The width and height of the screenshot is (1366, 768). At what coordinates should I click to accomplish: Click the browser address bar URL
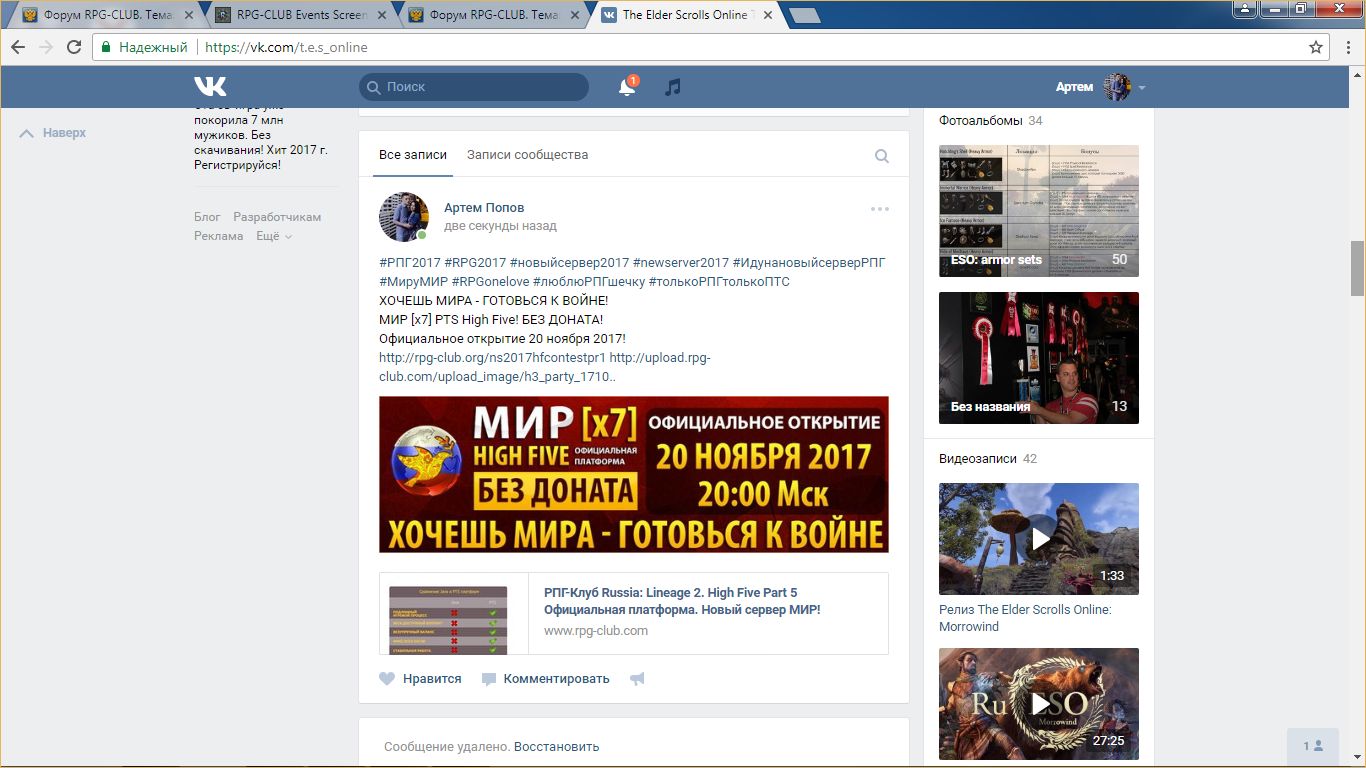pos(286,47)
